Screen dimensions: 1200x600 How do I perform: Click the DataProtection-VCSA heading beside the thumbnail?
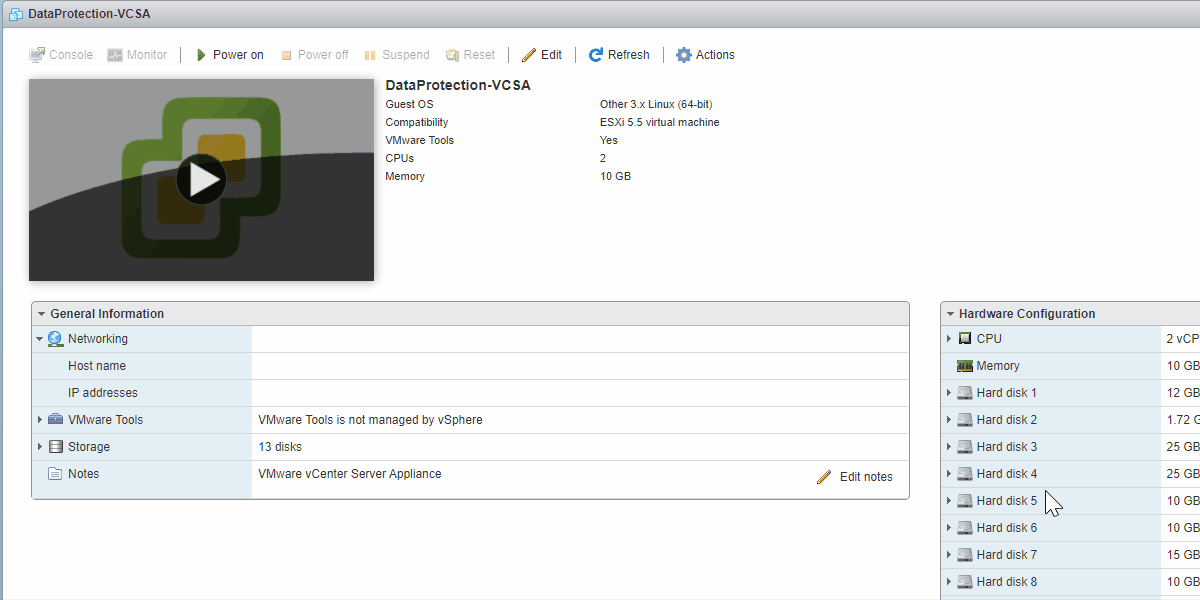[x=458, y=85]
